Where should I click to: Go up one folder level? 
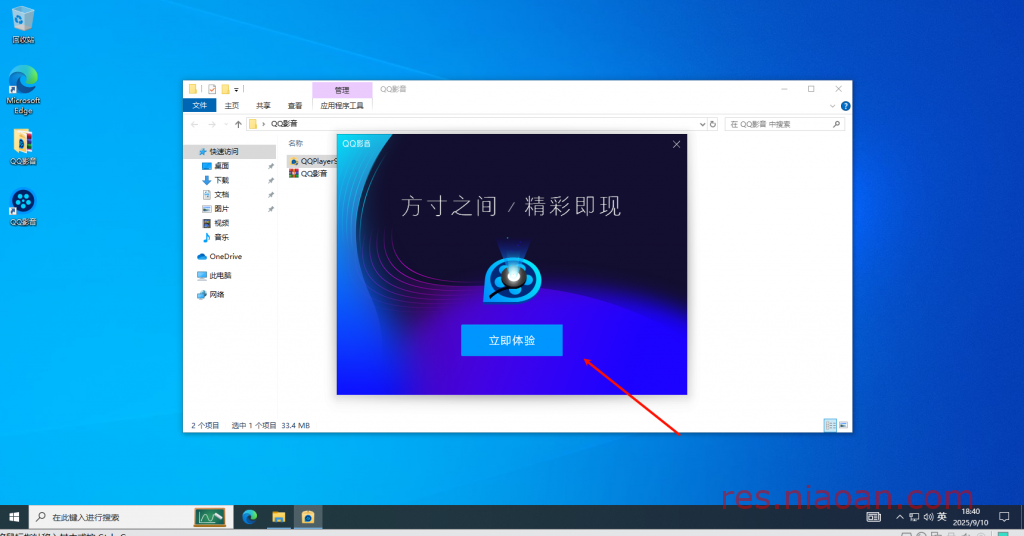pyautogui.click(x=238, y=124)
